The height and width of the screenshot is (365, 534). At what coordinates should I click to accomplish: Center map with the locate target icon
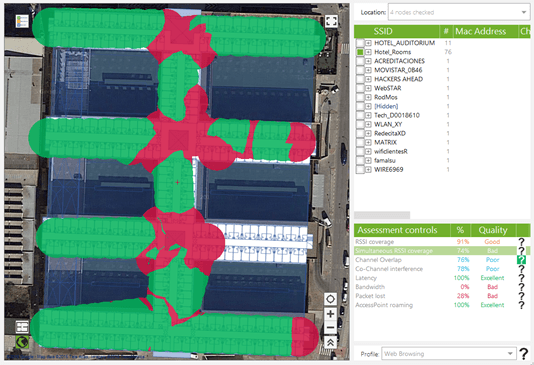click(x=330, y=299)
